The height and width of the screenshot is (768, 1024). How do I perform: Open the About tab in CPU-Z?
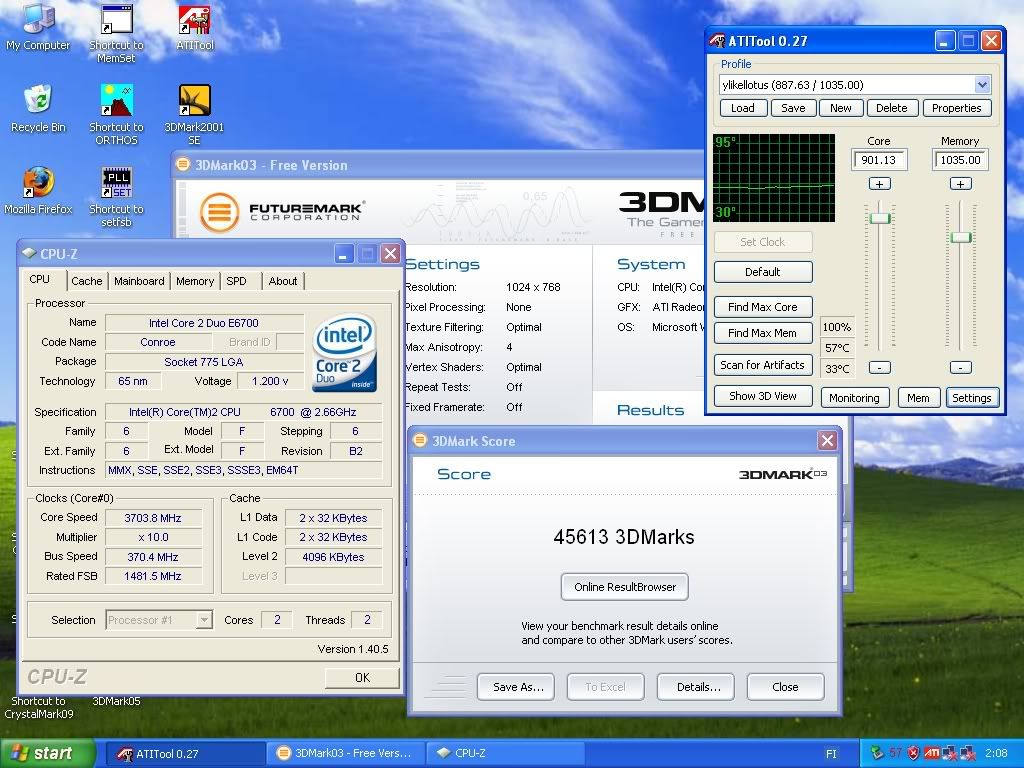point(283,281)
